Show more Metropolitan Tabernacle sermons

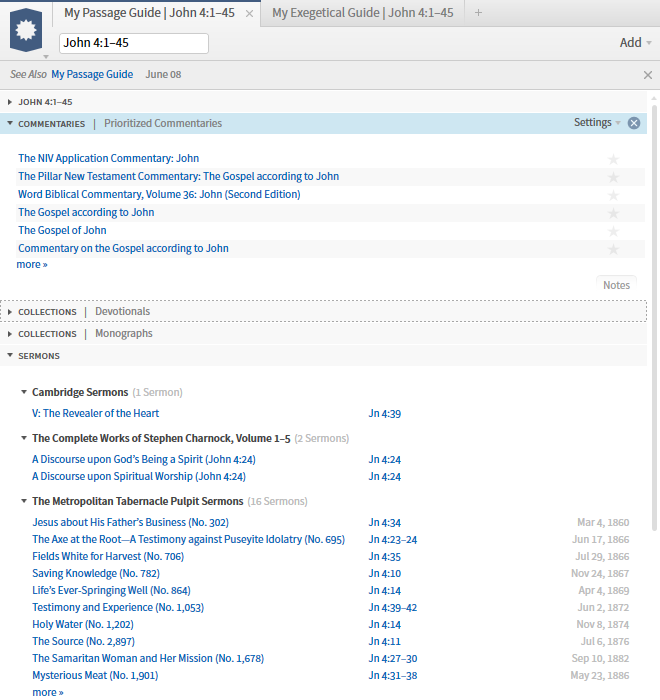pyautogui.click(x=48, y=692)
